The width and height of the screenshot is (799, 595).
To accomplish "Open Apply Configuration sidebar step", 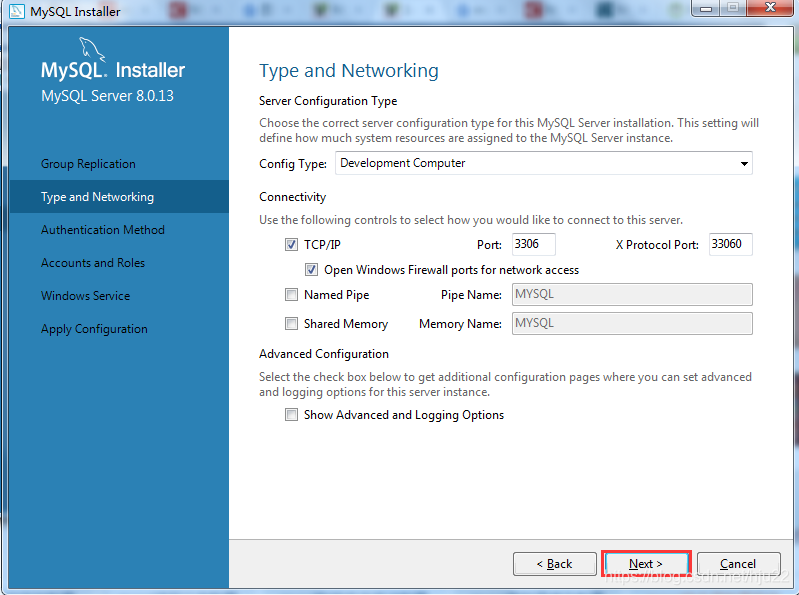I will 94,329.
